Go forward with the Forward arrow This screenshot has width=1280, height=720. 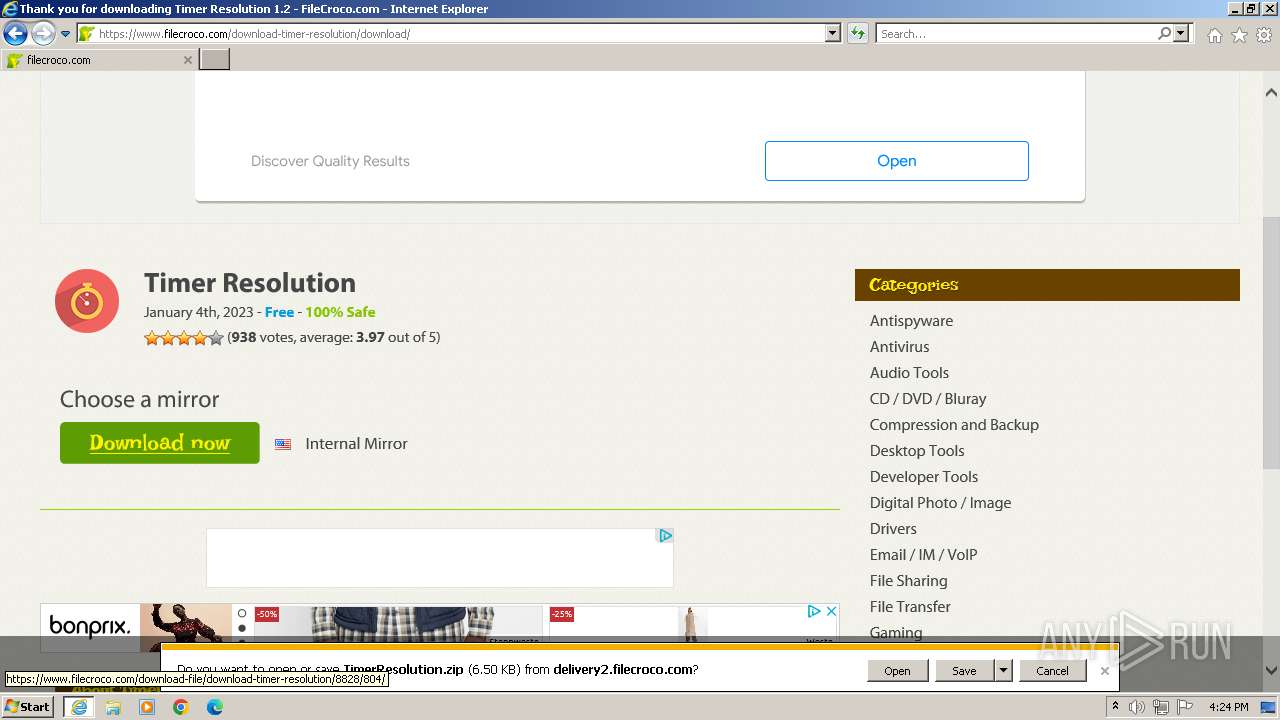pyautogui.click(x=43, y=34)
